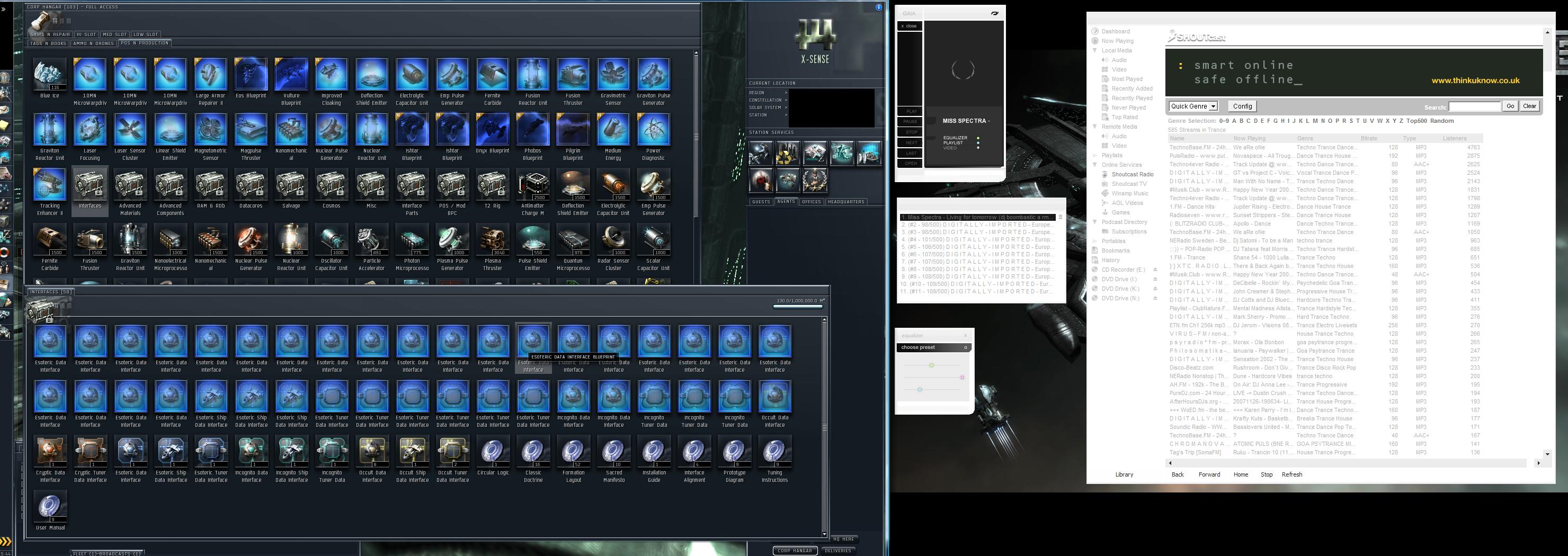Switch to the Ships n Repair tab
Screen dimensions: 1568x556
(50, 34)
